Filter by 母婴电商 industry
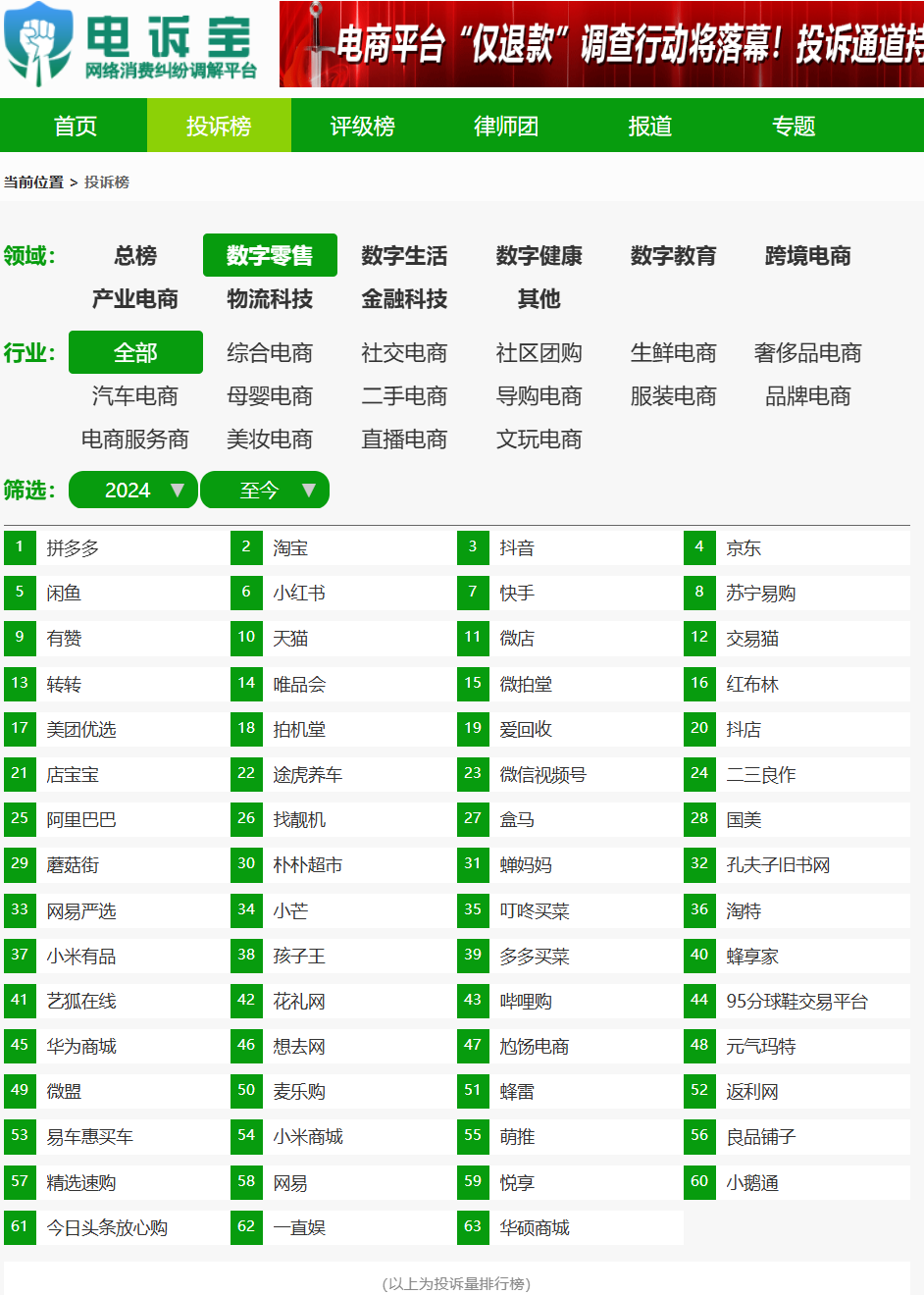Image resolution: width=924 pixels, height=1295 pixels. point(270,395)
